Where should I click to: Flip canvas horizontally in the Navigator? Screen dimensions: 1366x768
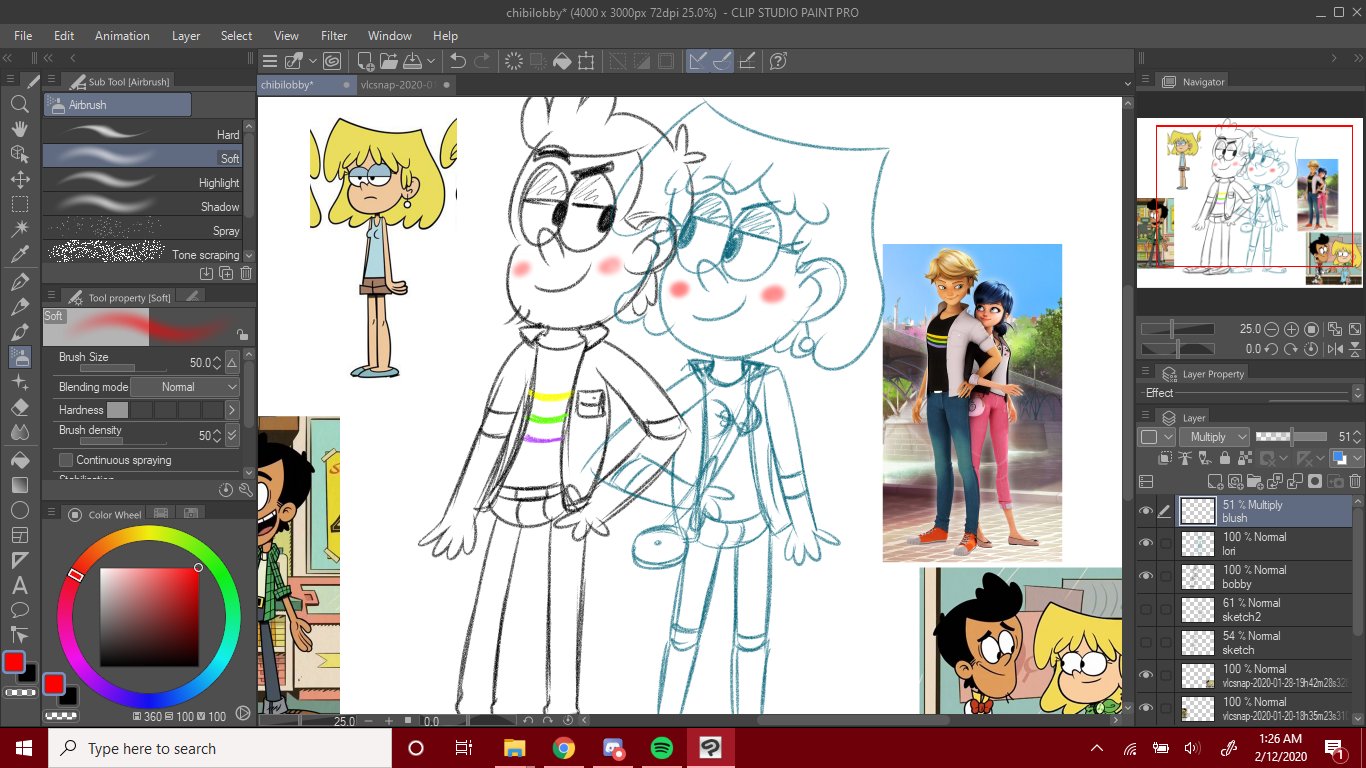pos(1334,349)
